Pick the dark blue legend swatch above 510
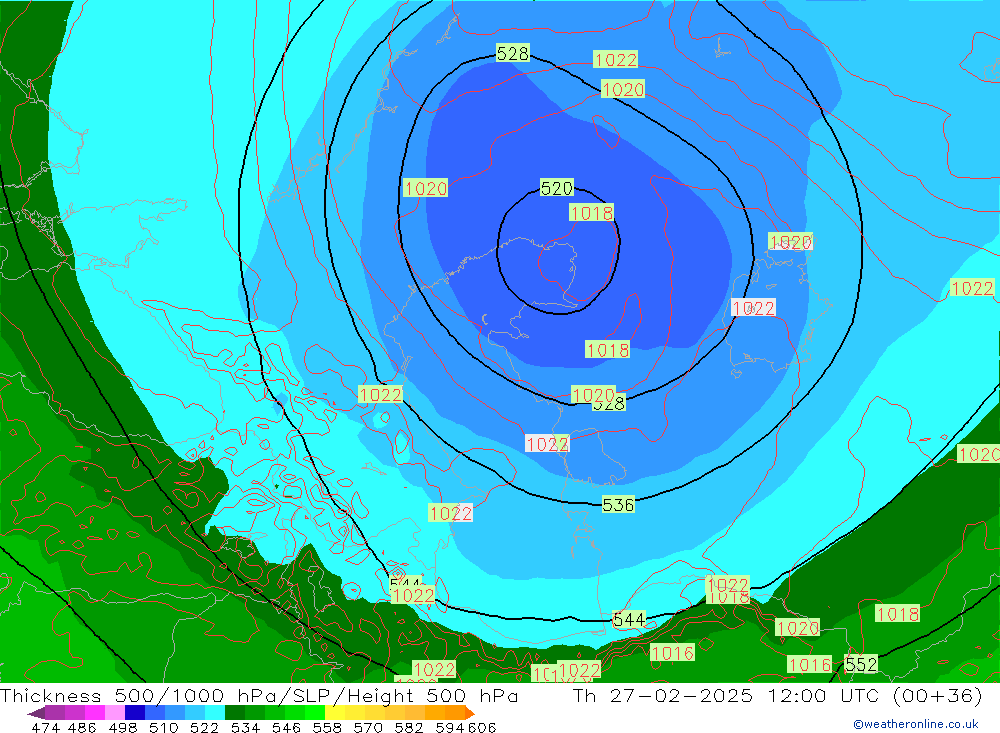 pos(134,713)
